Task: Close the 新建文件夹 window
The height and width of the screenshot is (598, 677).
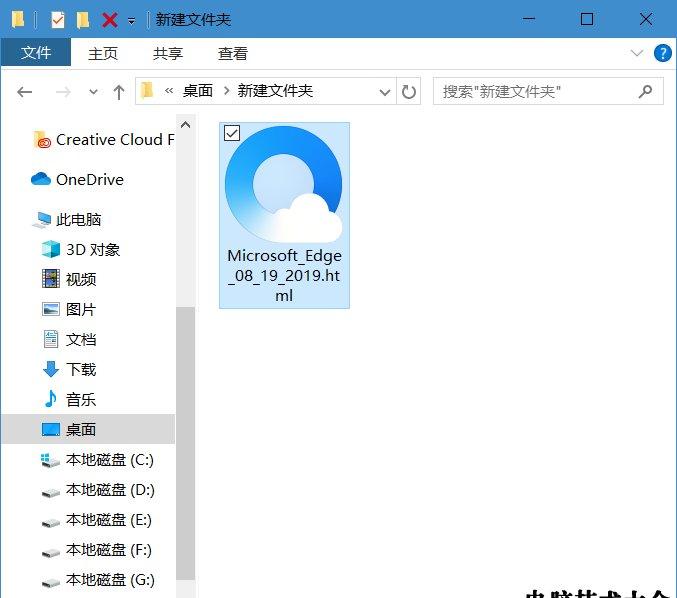Action: click(x=646, y=19)
